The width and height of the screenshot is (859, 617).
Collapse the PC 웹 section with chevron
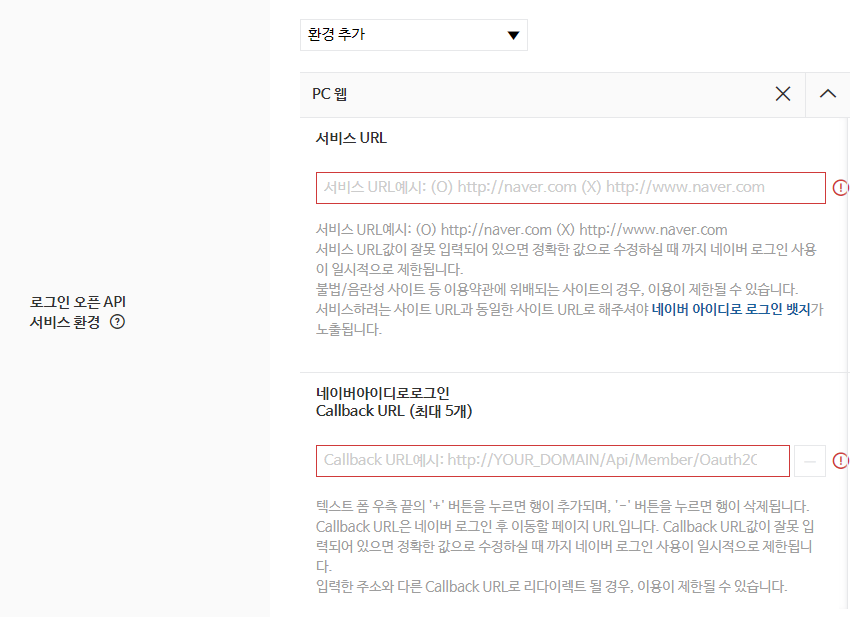tap(828, 94)
